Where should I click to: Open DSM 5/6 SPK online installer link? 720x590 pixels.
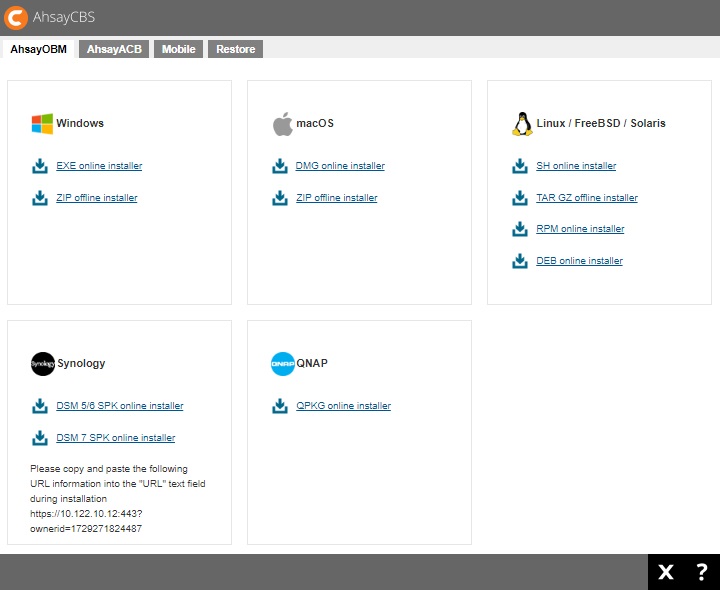coord(120,406)
